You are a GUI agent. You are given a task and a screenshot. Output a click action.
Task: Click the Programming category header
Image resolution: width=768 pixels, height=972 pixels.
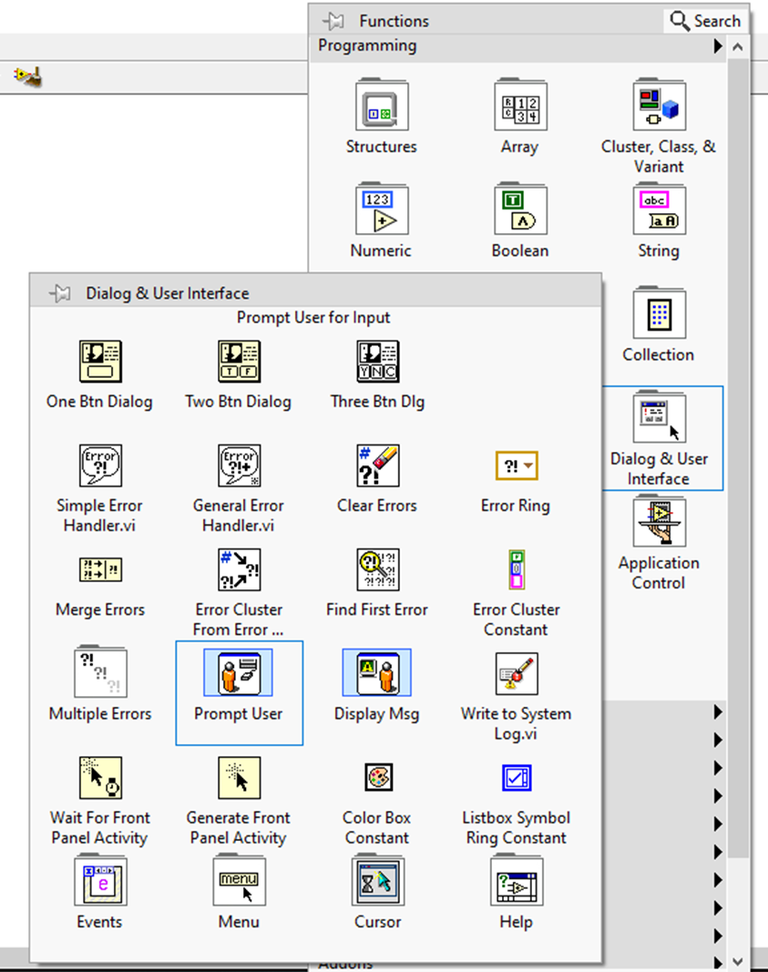click(518, 46)
